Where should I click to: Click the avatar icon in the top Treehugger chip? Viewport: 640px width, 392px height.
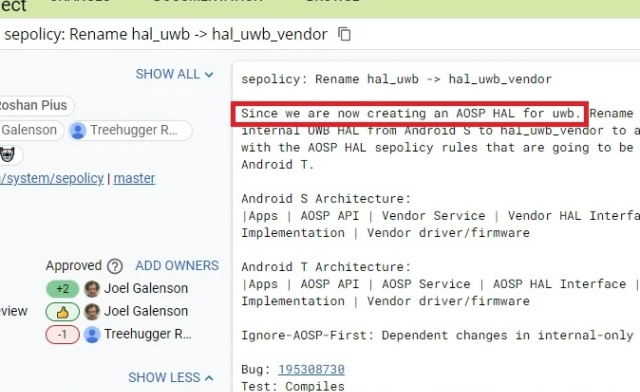point(78,131)
